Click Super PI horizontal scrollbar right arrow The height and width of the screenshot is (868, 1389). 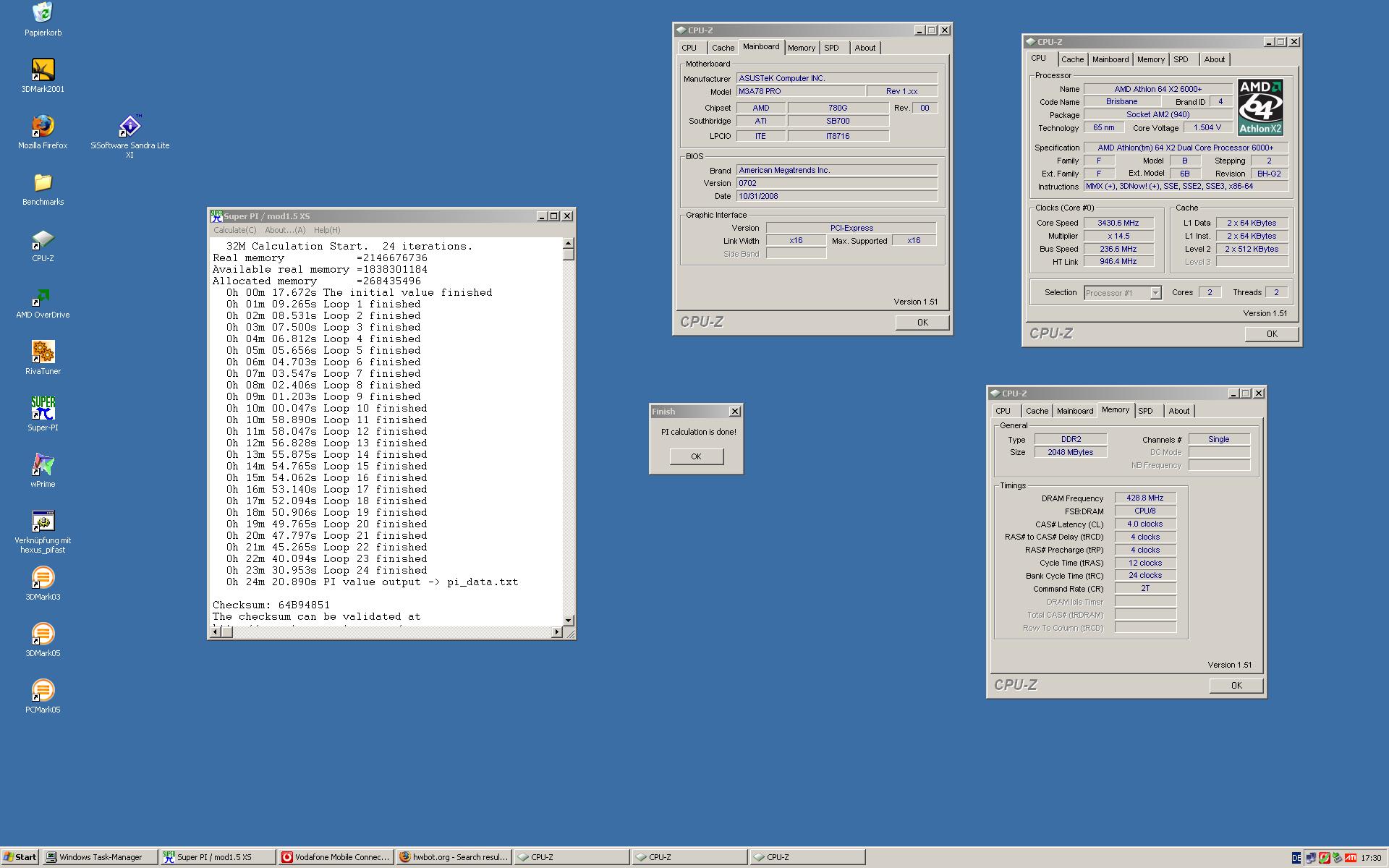pyautogui.click(x=556, y=632)
